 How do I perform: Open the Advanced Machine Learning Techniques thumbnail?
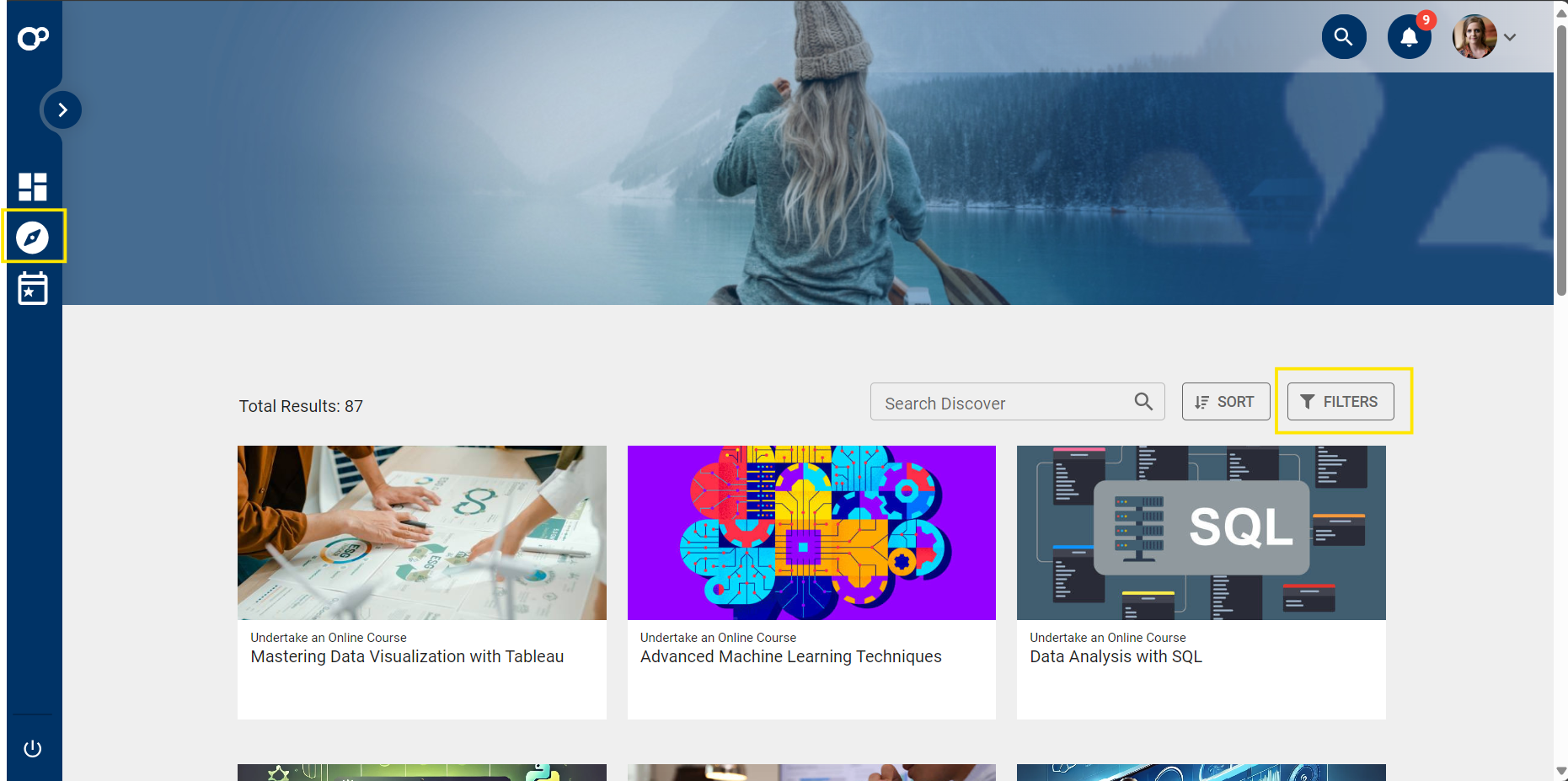pyautogui.click(x=811, y=532)
